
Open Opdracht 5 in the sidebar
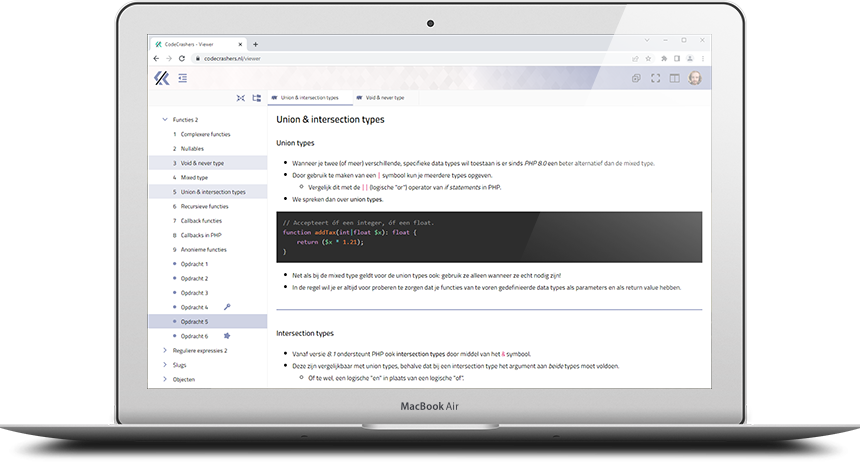pyautogui.click(x=194, y=322)
